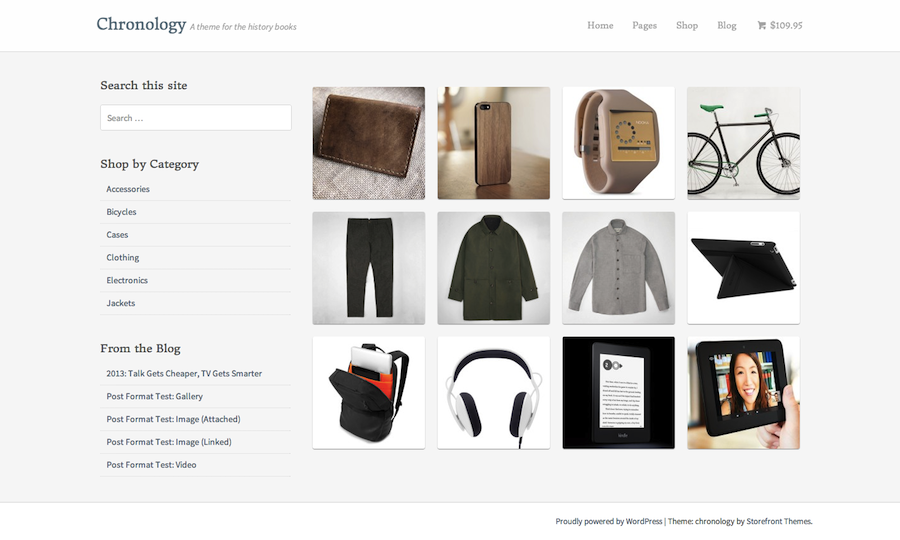Browse the Jackets category

click(x=121, y=303)
